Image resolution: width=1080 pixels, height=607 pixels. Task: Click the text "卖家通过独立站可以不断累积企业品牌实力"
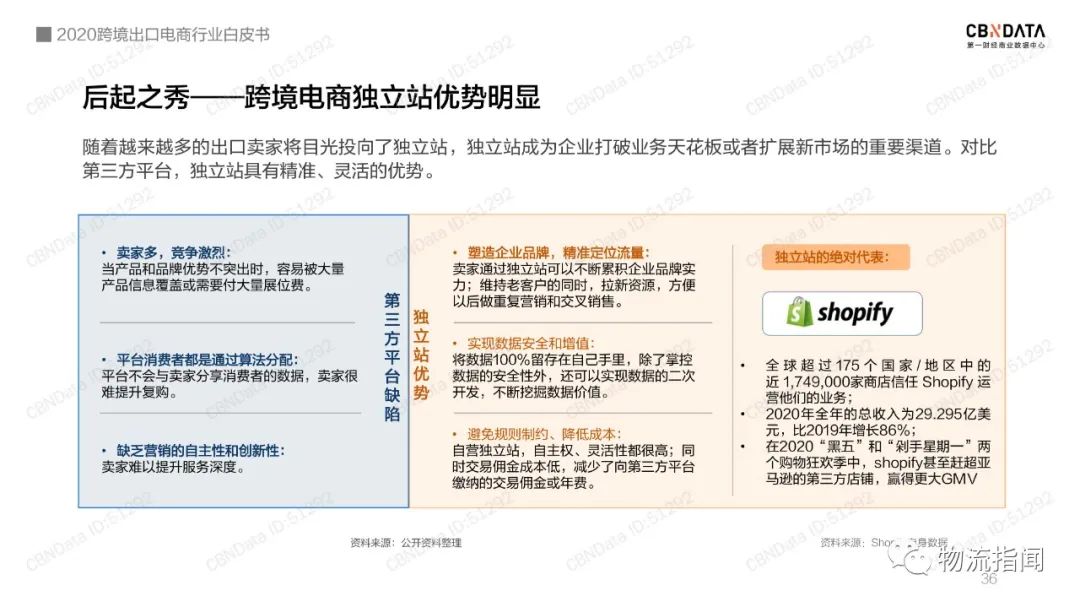[574, 285]
